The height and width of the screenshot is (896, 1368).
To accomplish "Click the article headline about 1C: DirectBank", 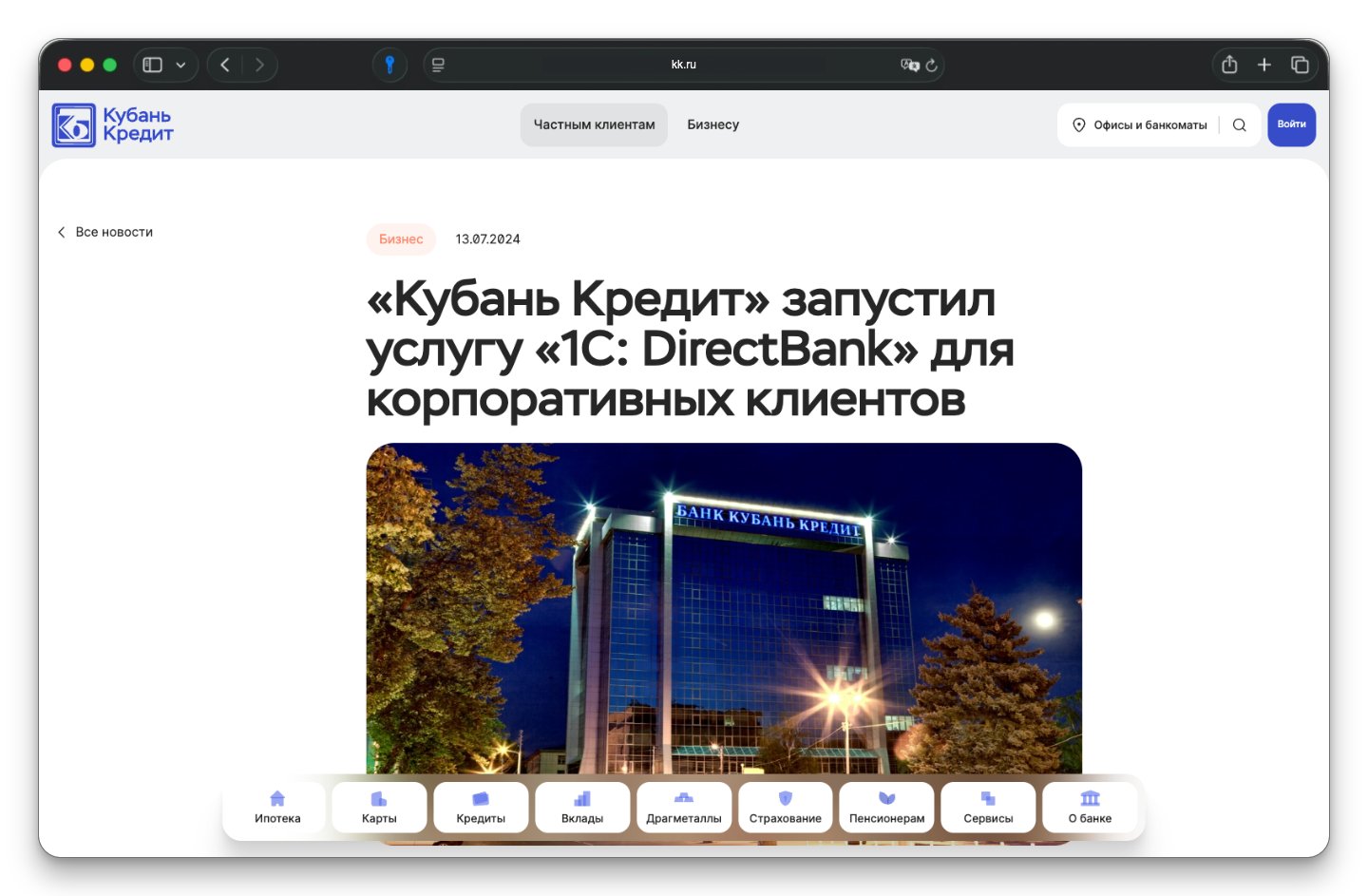I will [x=690, y=349].
